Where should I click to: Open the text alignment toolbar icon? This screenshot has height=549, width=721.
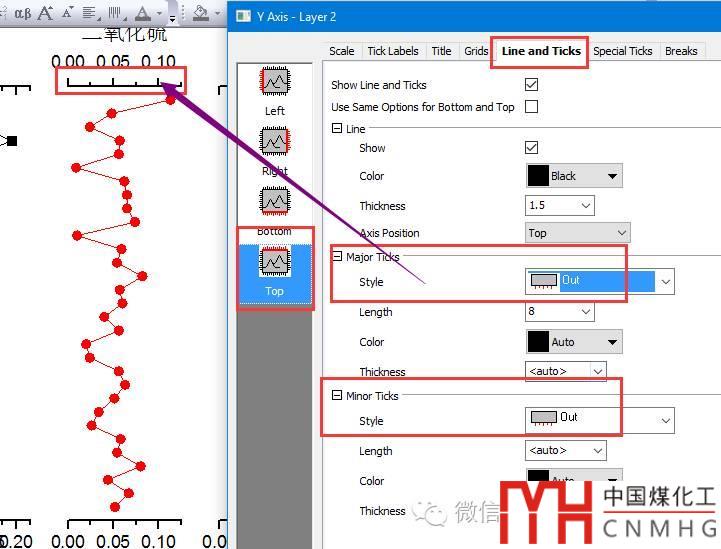91,13
